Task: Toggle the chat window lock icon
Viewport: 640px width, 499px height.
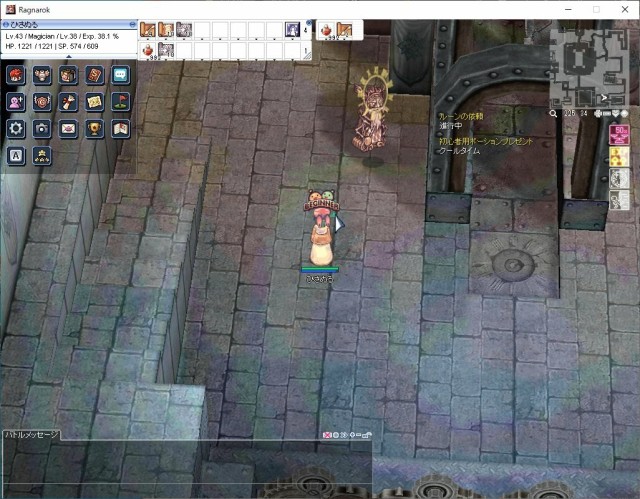Action: 367,435
